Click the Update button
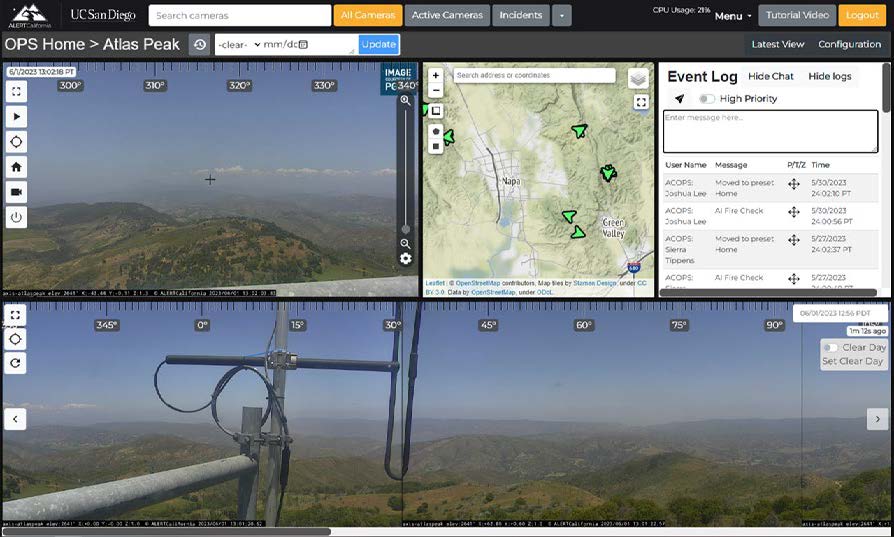The width and height of the screenshot is (894, 537). 379,45
